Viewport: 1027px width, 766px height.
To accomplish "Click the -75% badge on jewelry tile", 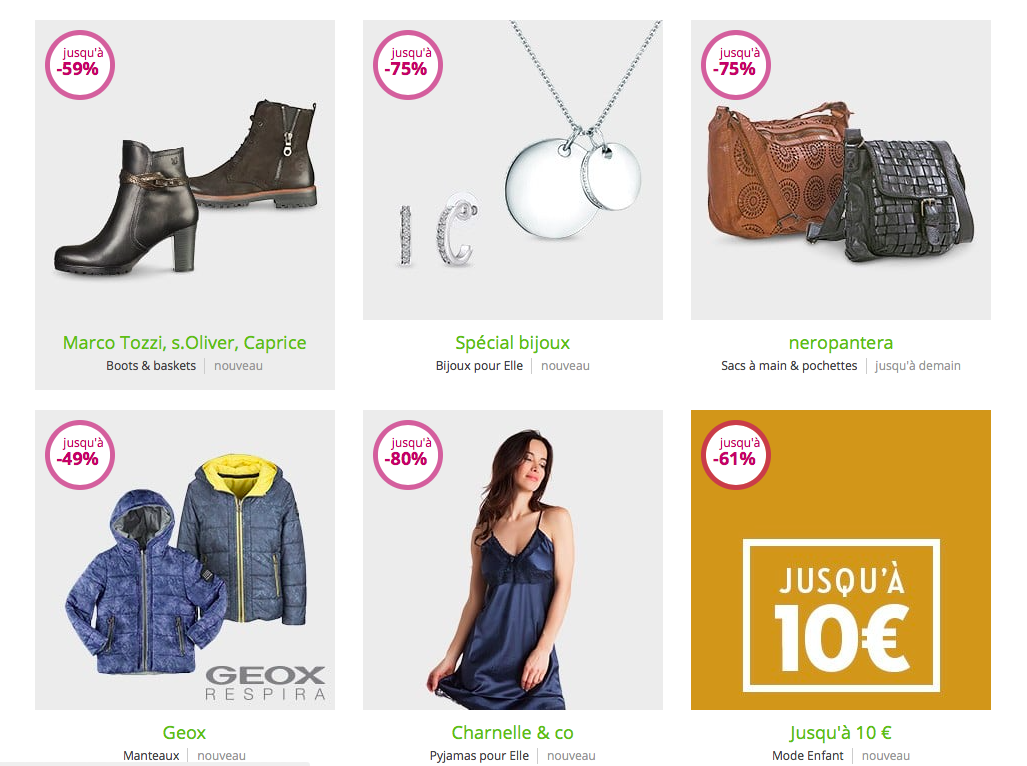I will [408, 65].
